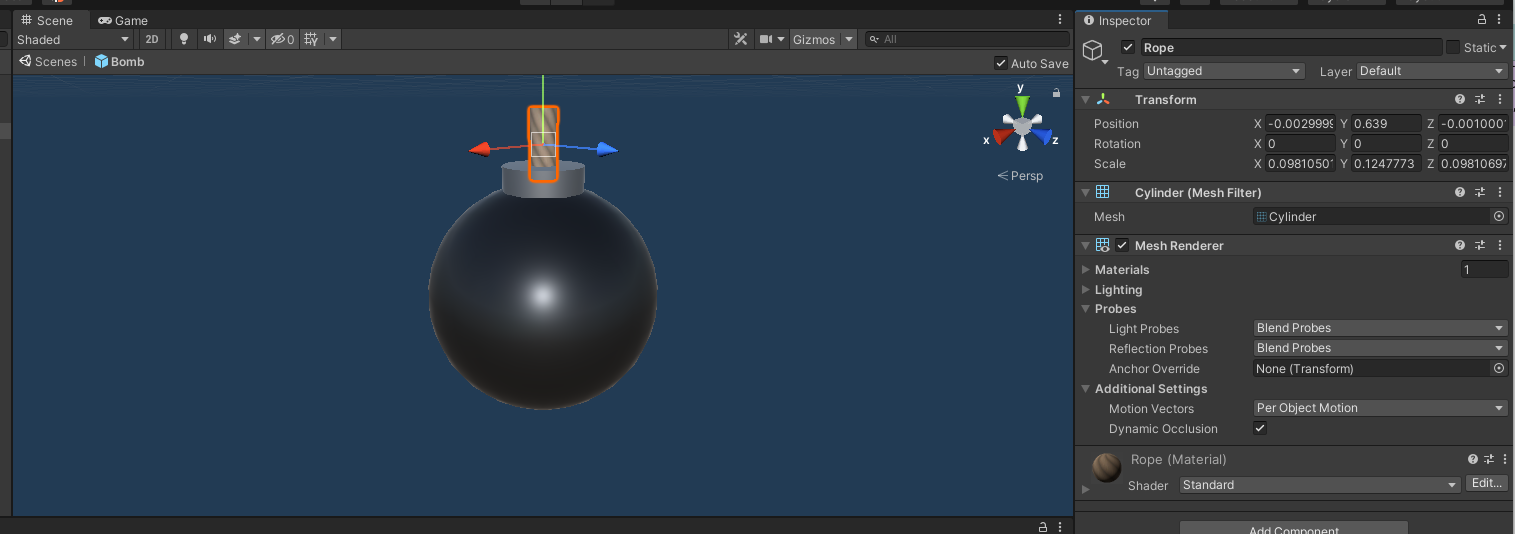Uncheck the Rope active checkbox
The image size is (1515, 534).
(x=1128, y=47)
